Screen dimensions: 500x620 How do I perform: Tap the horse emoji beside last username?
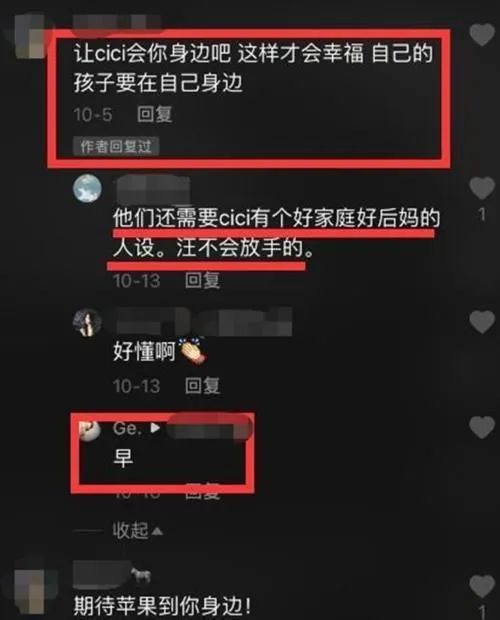pyautogui.click(x=140, y=575)
